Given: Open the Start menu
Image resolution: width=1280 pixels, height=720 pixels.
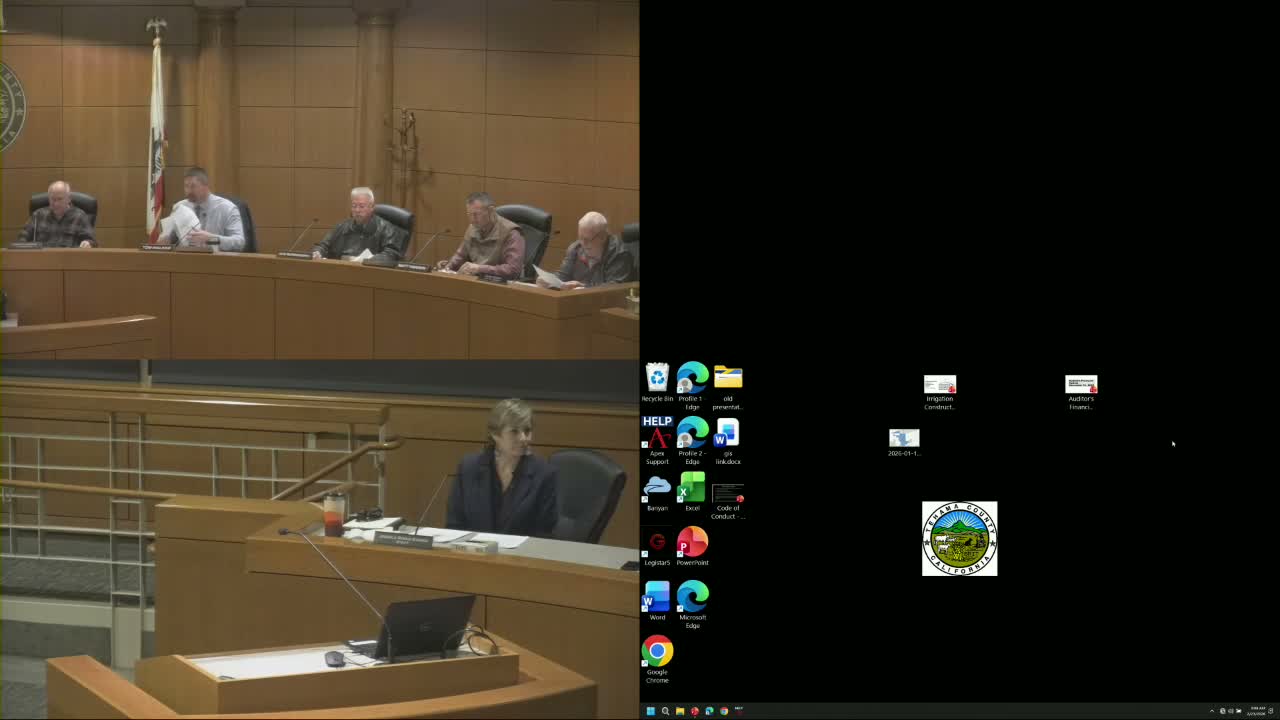Looking at the screenshot, I should pos(651,710).
